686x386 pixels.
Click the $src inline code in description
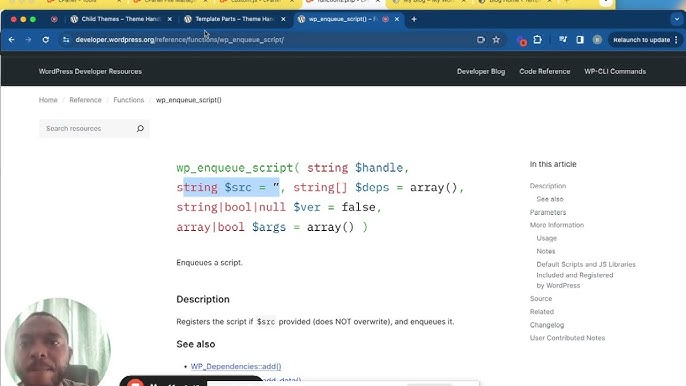click(x=266, y=322)
